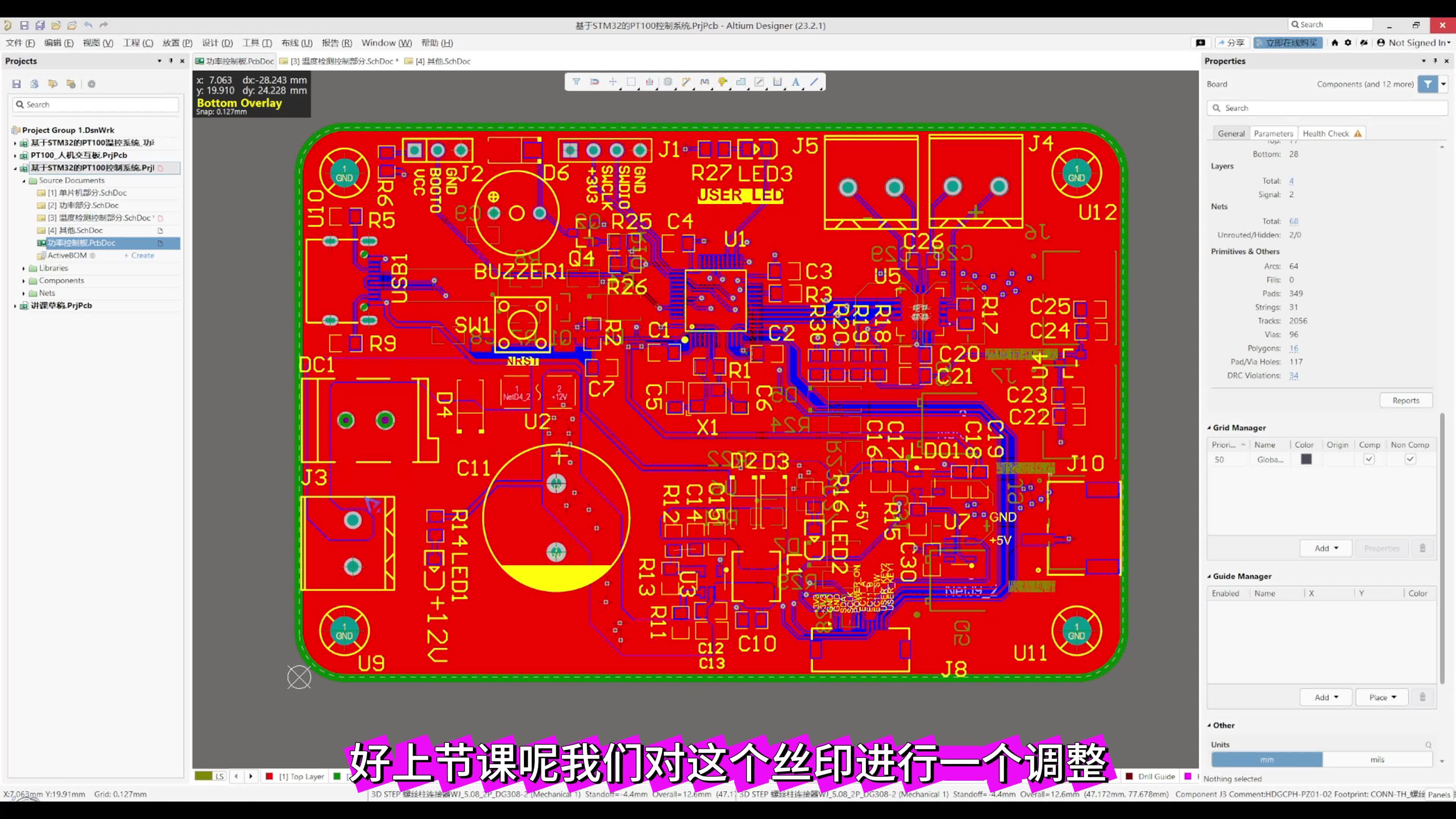The image size is (1456, 819).
Task: Open the Window menu in the menu bar
Action: point(386,42)
